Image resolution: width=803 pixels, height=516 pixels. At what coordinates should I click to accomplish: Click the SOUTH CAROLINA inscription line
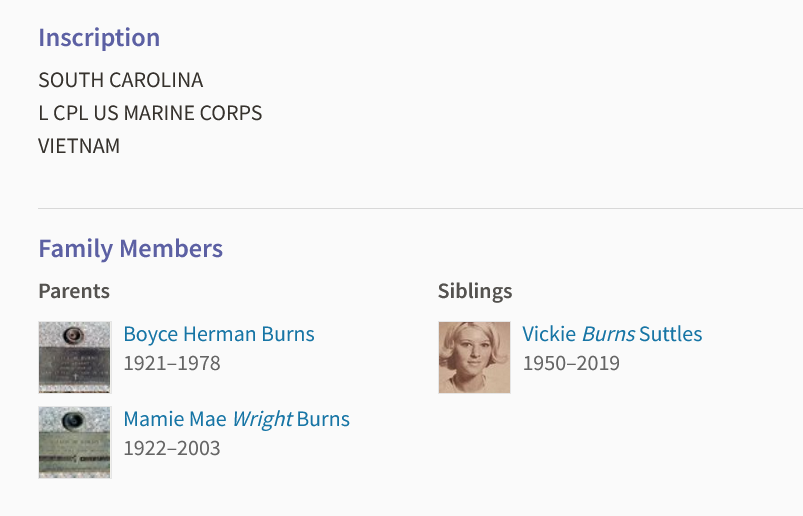pos(120,80)
